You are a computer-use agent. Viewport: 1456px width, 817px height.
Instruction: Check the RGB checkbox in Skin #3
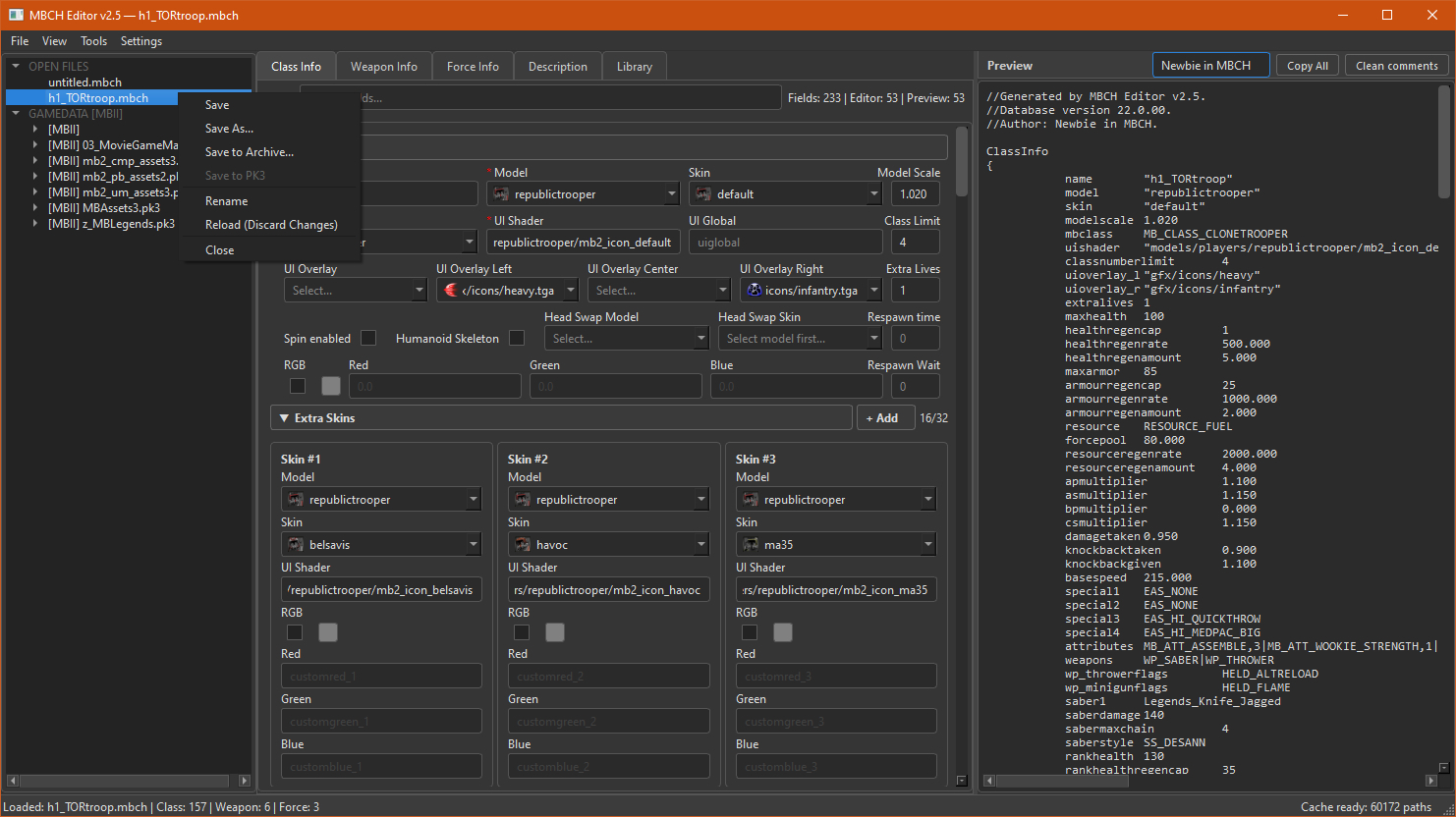(750, 632)
